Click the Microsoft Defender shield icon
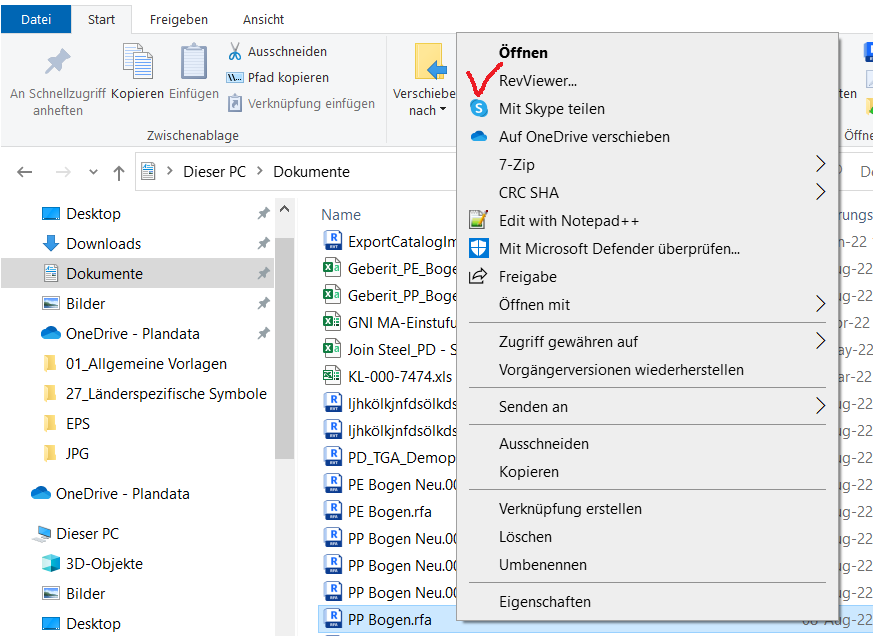The width and height of the screenshot is (873, 636). pyautogui.click(x=479, y=248)
